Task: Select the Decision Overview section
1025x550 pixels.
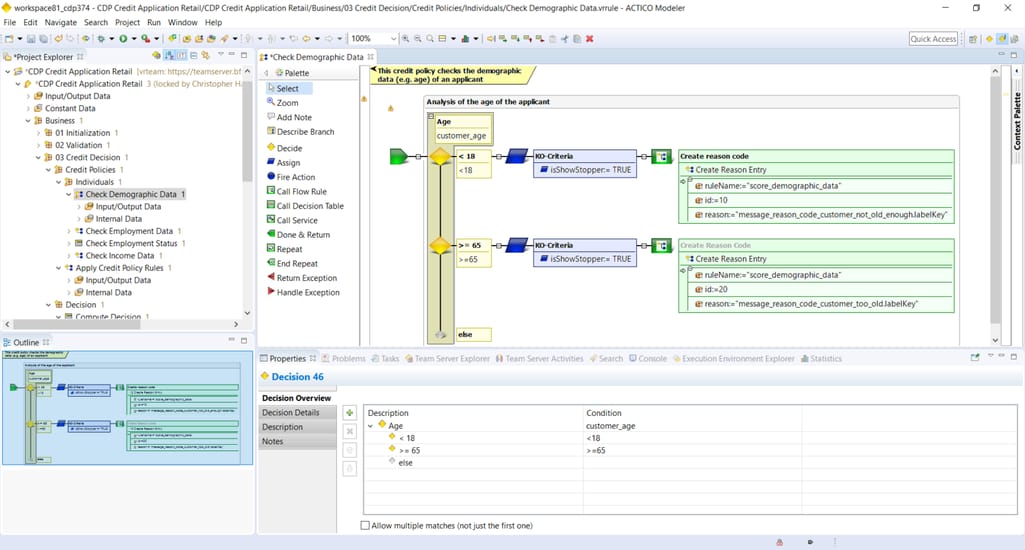Action: pos(298,398)
